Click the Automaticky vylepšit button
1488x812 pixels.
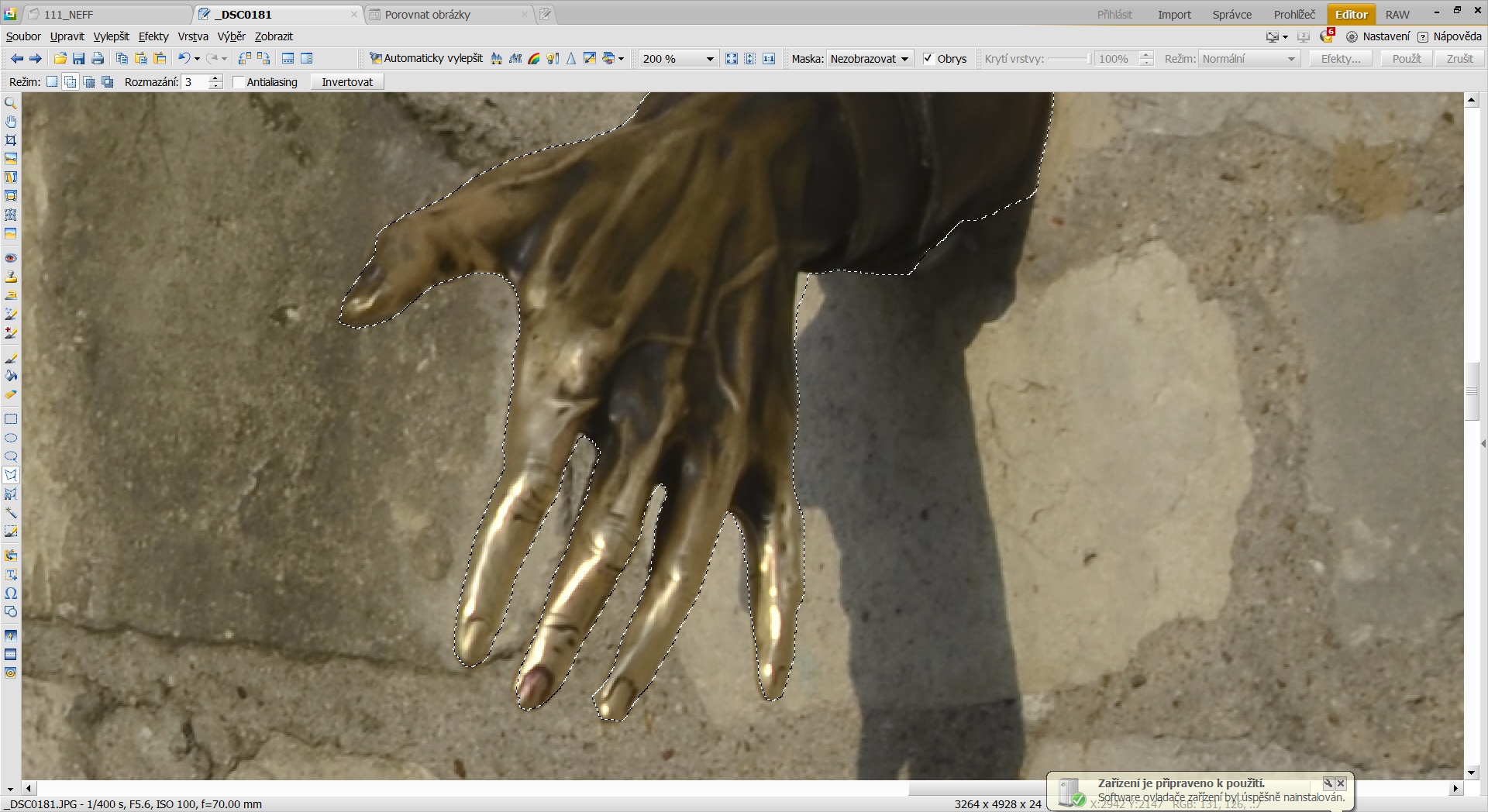pyautogui.click(x=425, y=59)
